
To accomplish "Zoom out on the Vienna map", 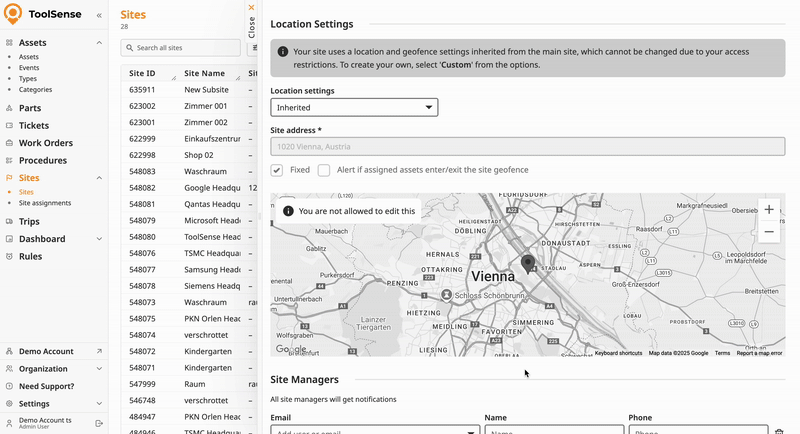I will coord(768,232).
